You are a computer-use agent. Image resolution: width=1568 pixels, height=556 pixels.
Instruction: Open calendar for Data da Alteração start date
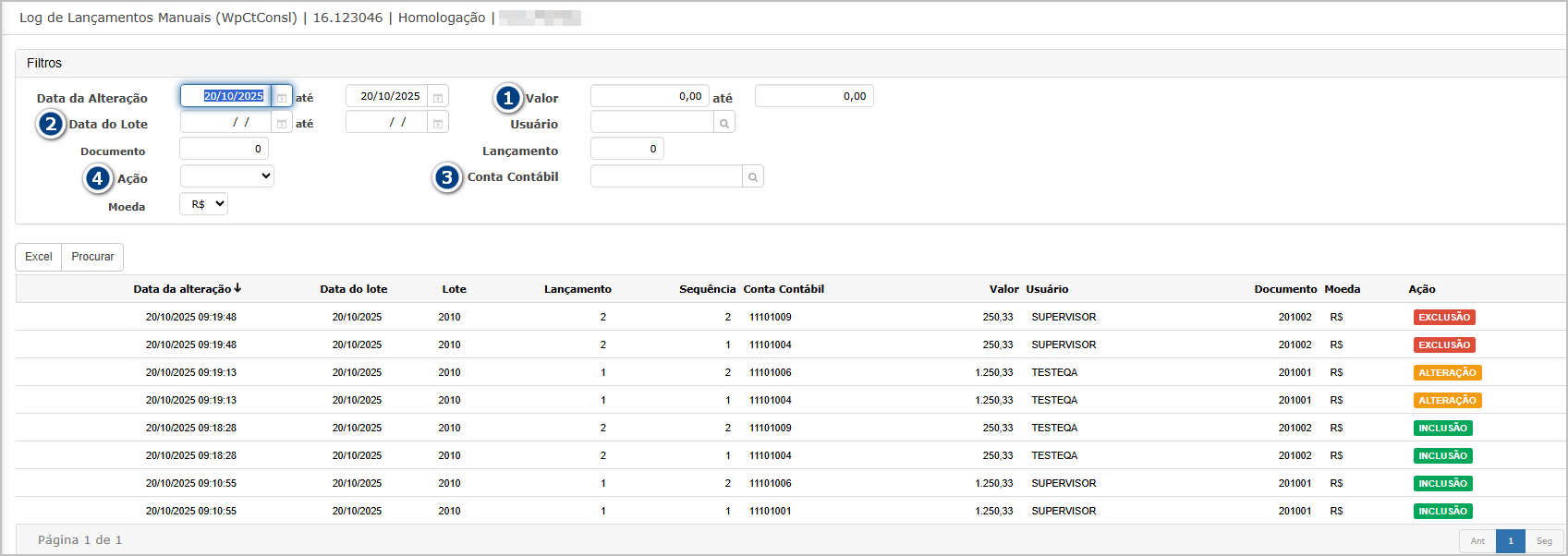282,97
